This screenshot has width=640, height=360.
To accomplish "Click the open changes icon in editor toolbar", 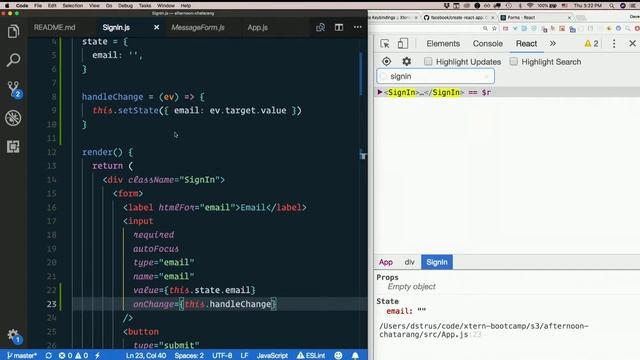I will pos(320,27).
